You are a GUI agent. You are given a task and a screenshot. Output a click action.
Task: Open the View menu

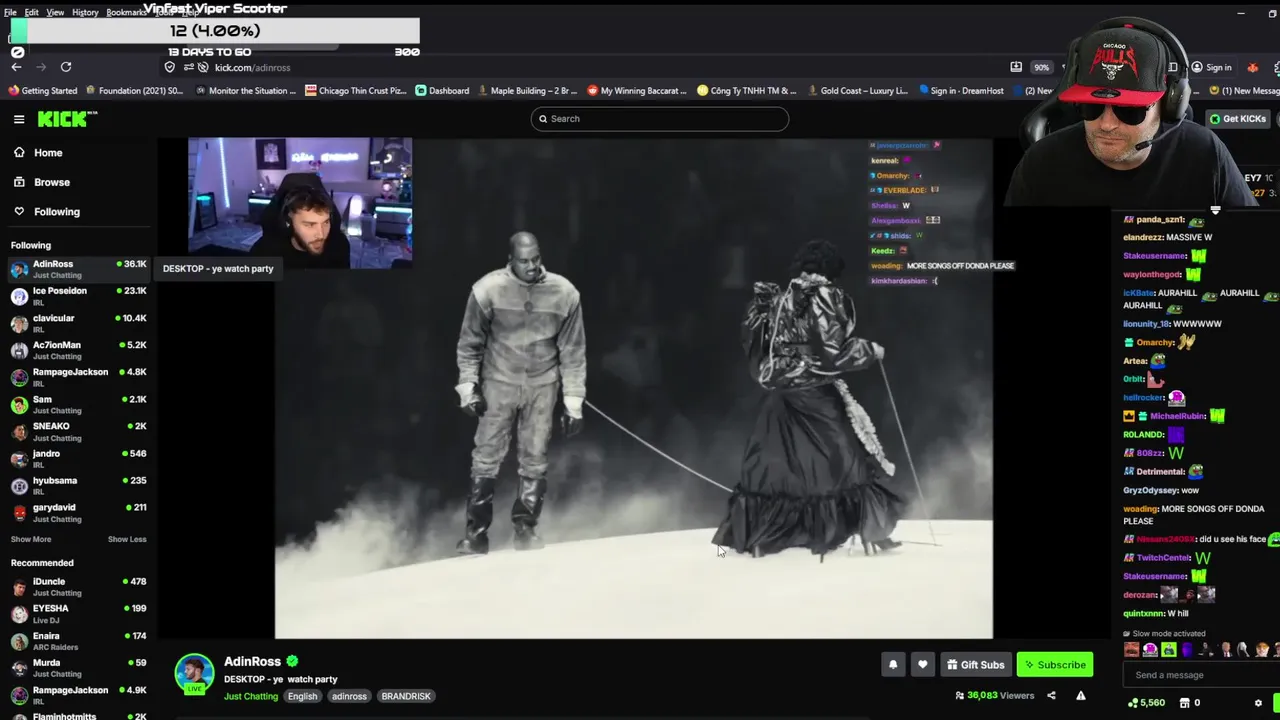pyautogui.click(x=55, y=12)
